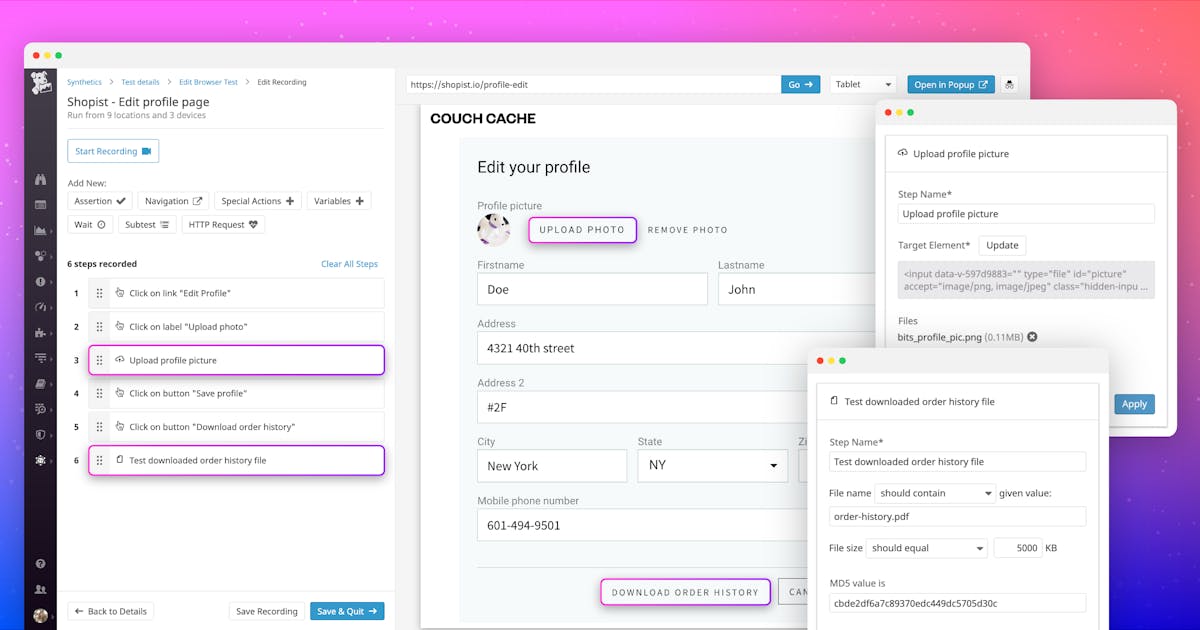Image resolution: width=1200 pixels, height=630 pixels.
Task: Click the Datadog logo in sidebar
Action: [41, 84]
